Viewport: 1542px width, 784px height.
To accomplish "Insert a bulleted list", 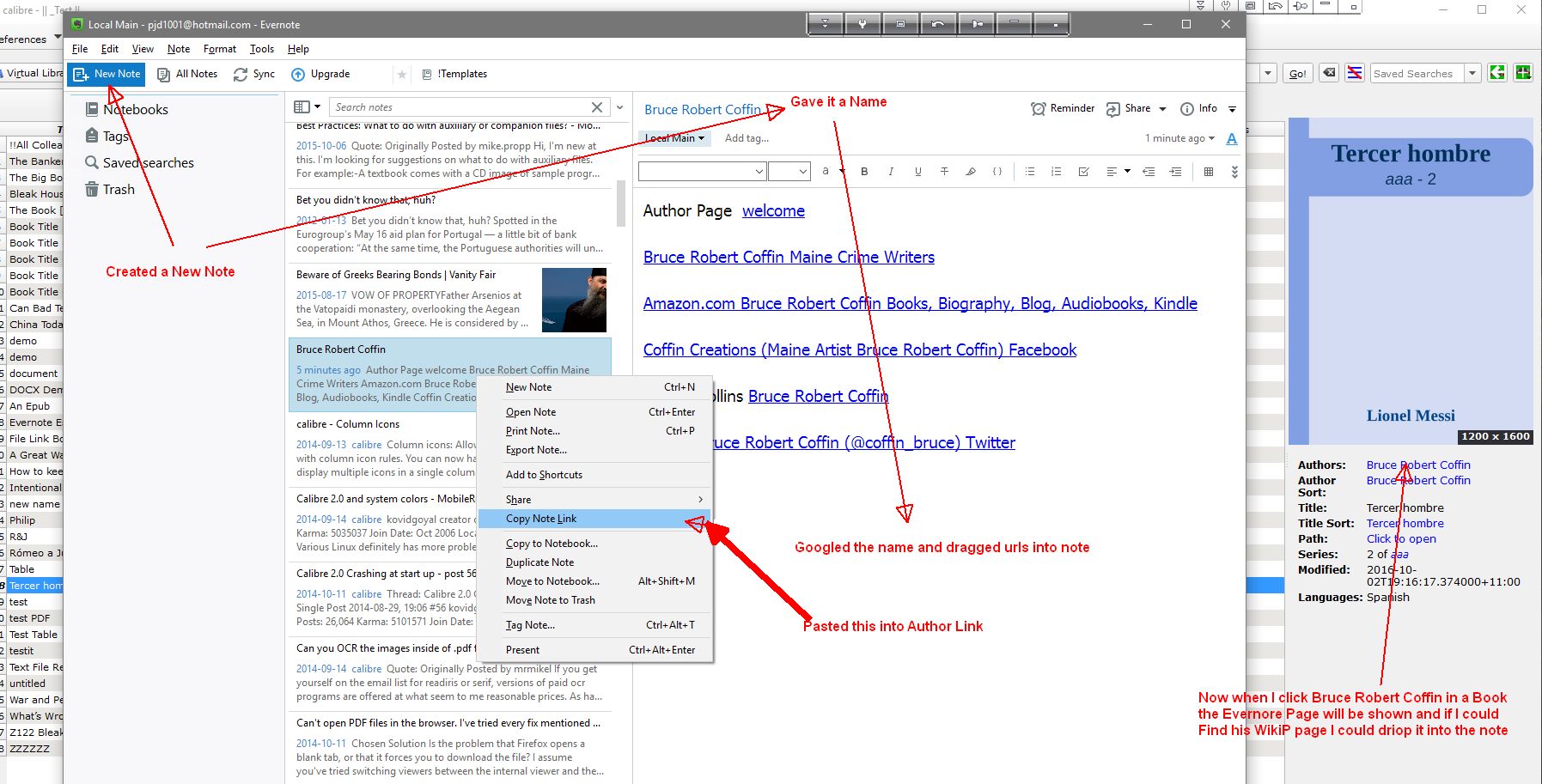I will [1030, 172].
